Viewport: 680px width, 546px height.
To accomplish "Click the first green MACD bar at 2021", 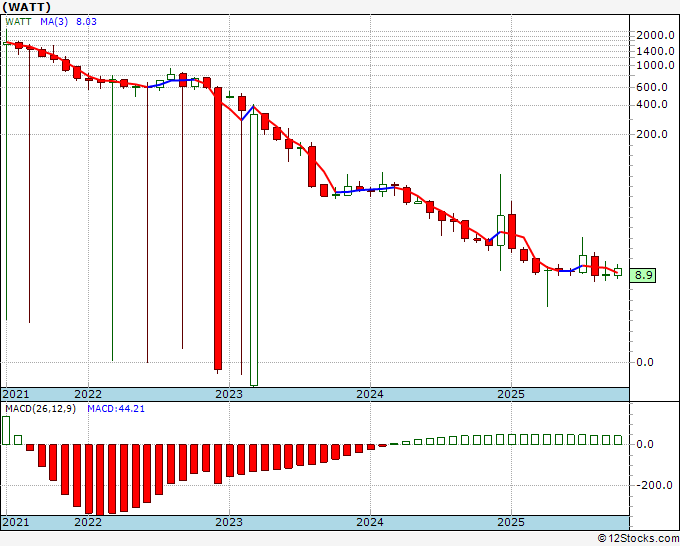I will click(6, 430).
